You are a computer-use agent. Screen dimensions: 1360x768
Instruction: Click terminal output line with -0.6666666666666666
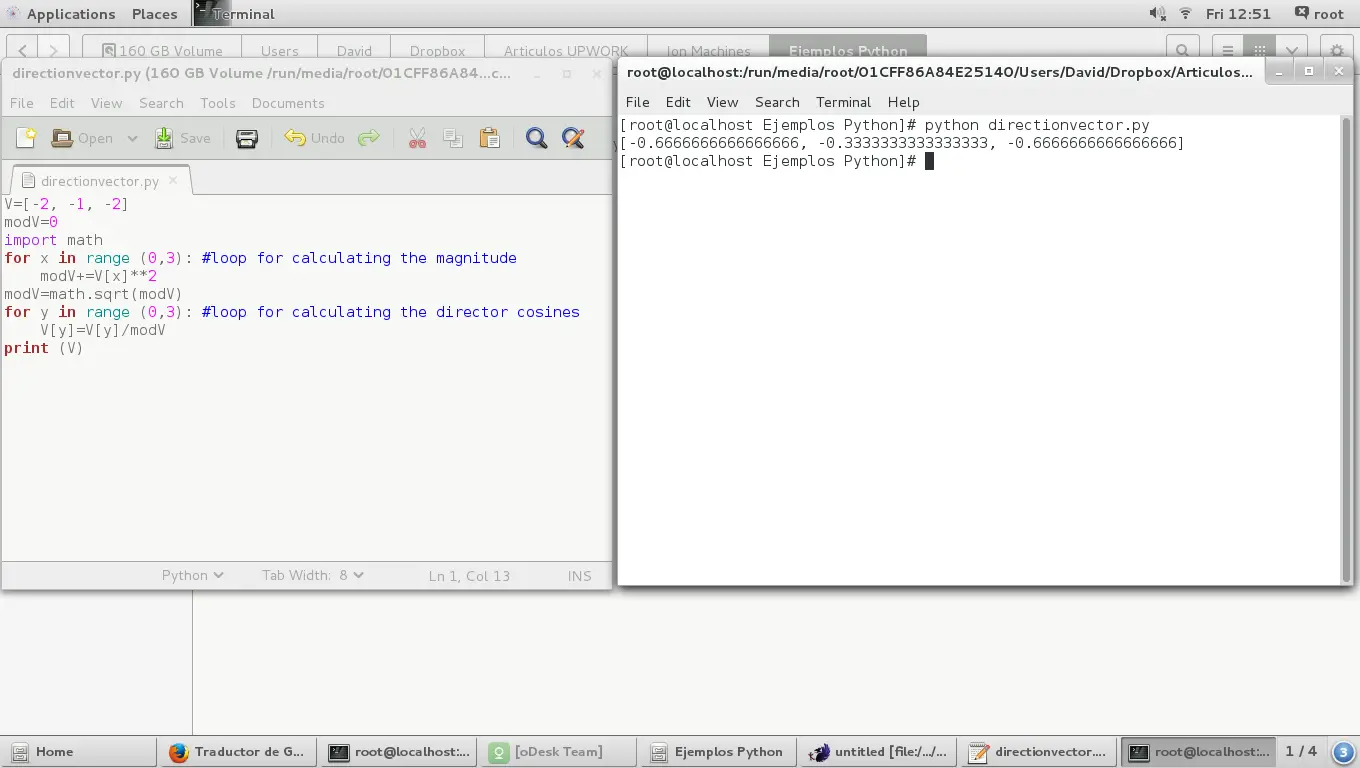902,143
